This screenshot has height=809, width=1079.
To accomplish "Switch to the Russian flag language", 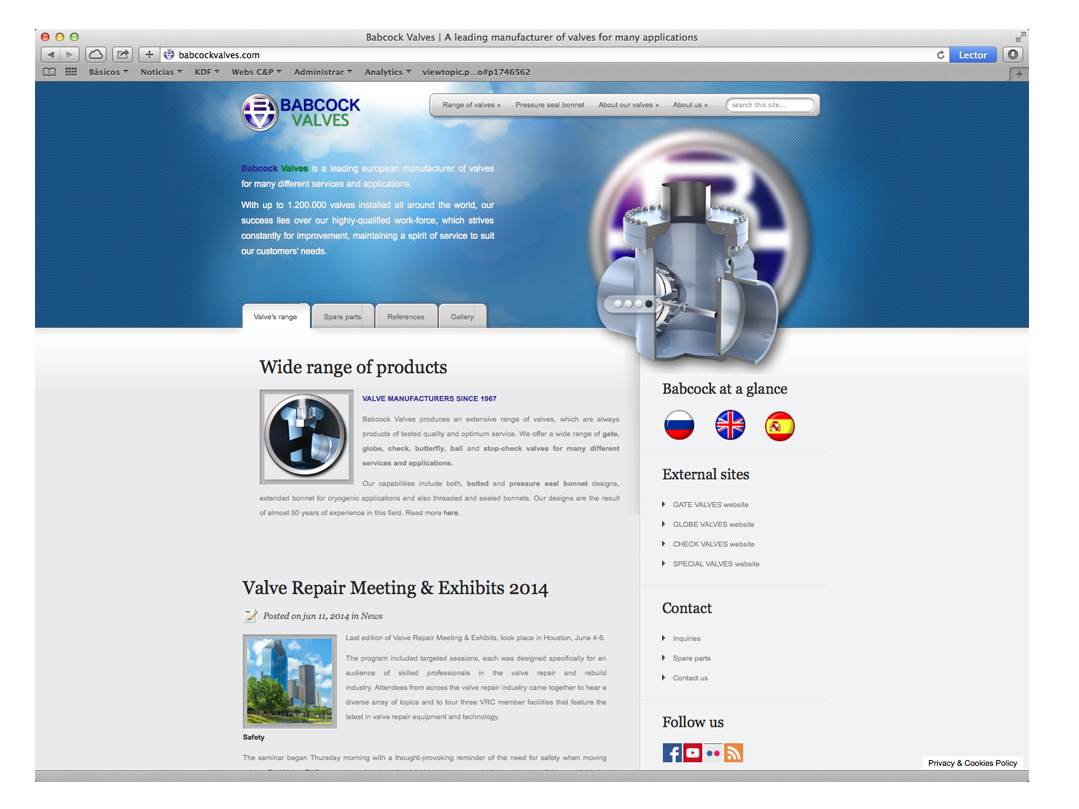I will click(x=679, y=425).
